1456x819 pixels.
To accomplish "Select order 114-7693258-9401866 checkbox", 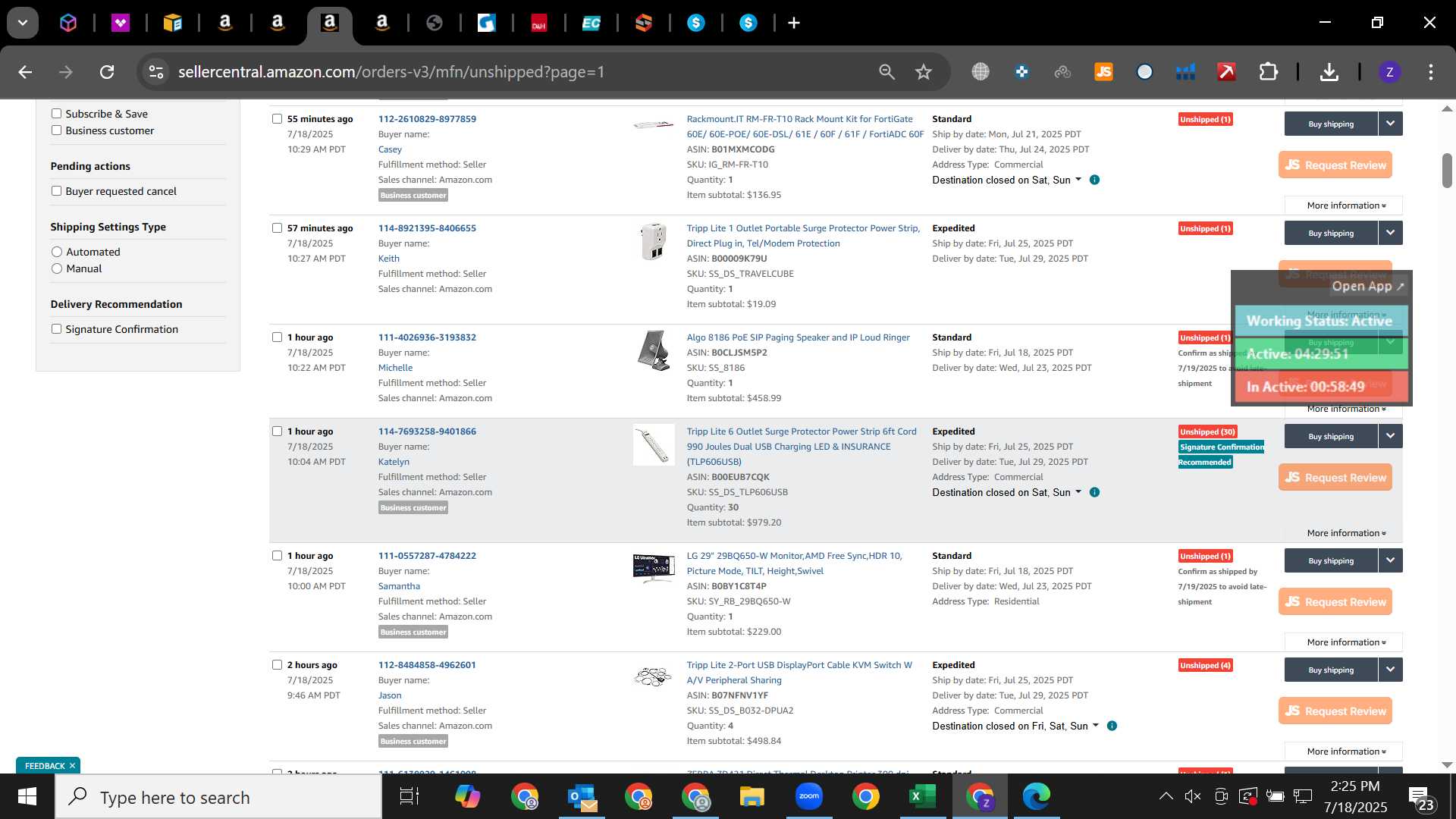I will click(277, 431).
